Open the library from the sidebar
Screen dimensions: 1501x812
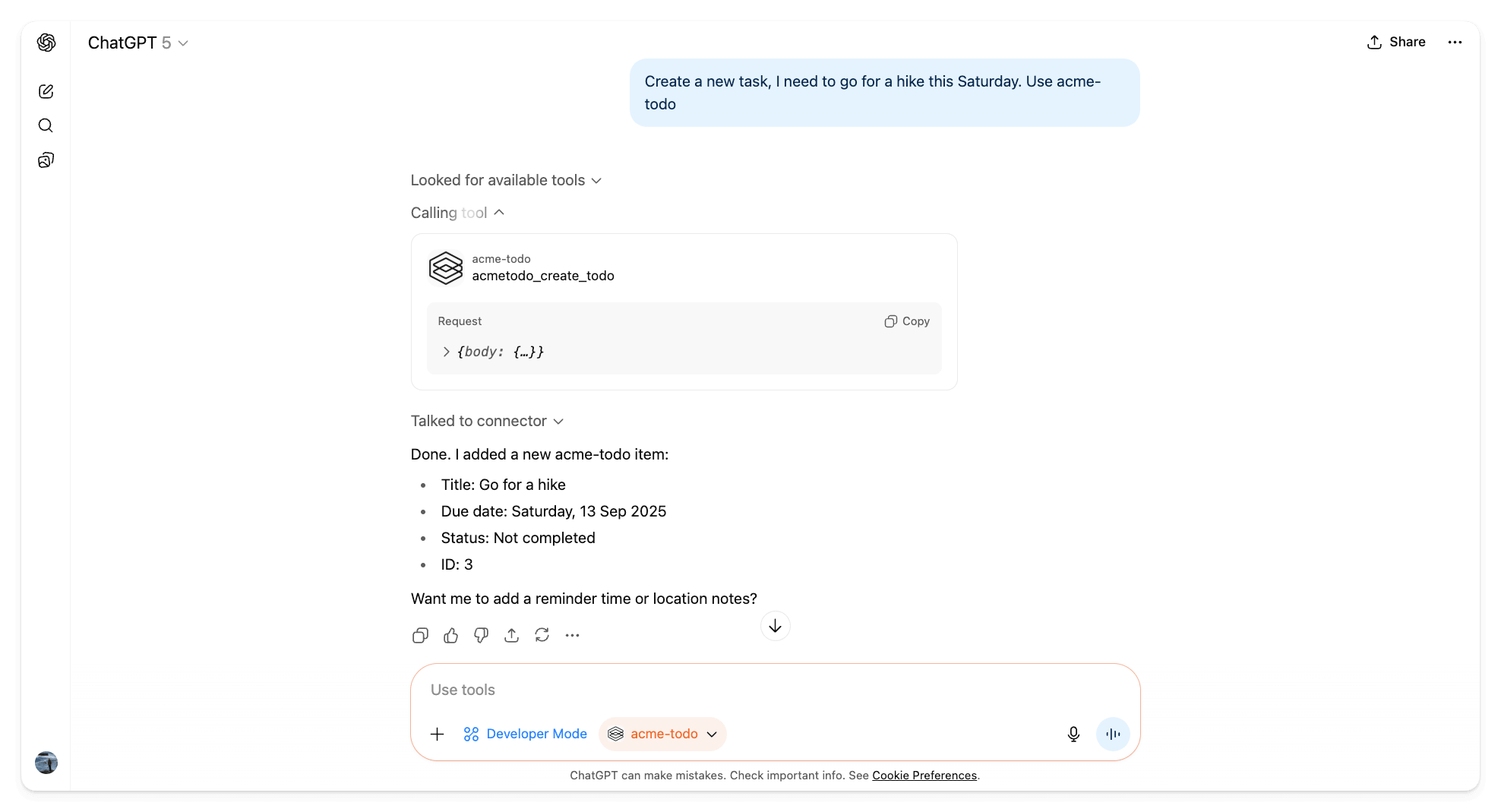coord(46,160)
